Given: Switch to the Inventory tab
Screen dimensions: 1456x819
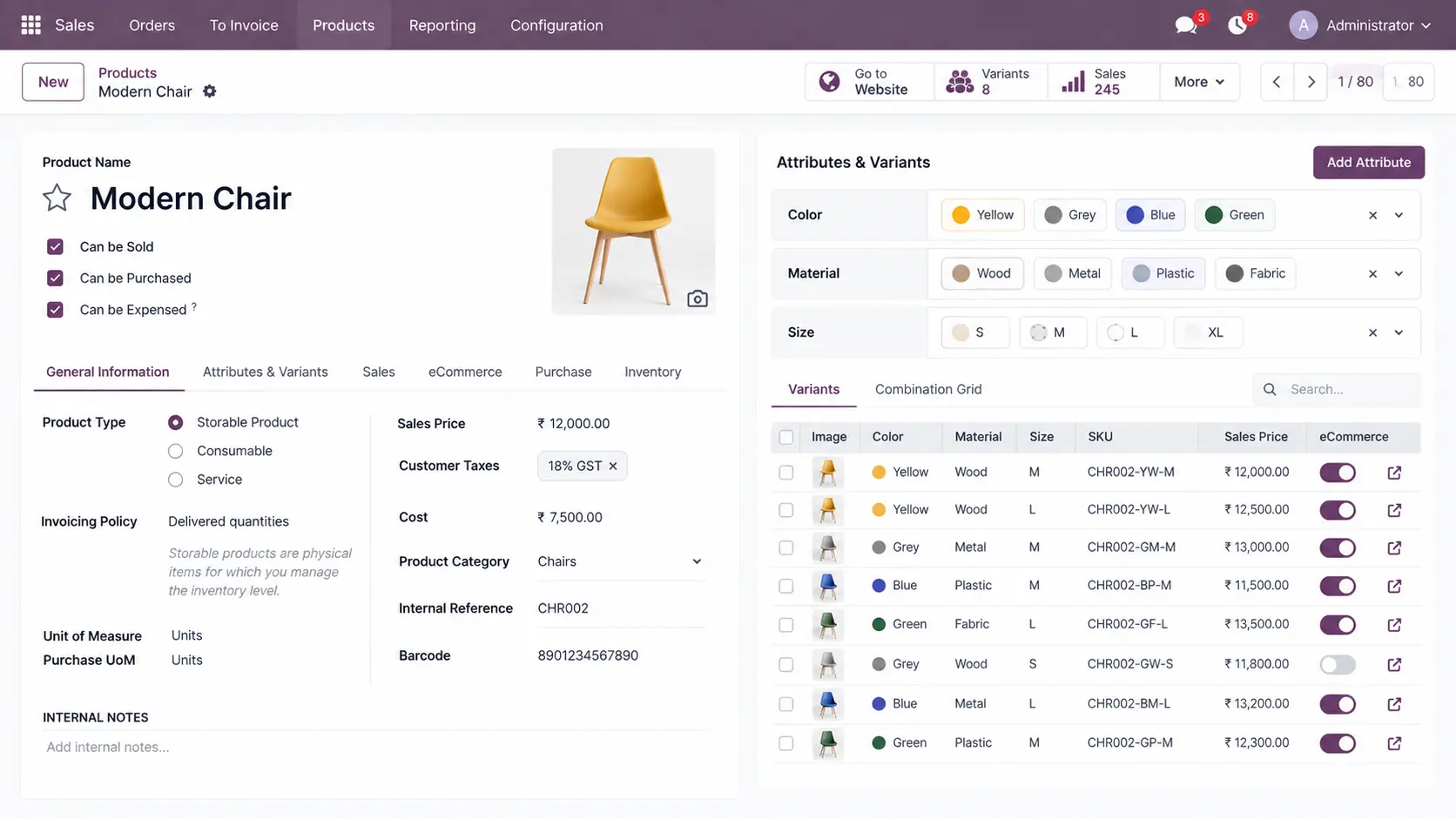Looking at the screenshot, I should coord(652,372).
